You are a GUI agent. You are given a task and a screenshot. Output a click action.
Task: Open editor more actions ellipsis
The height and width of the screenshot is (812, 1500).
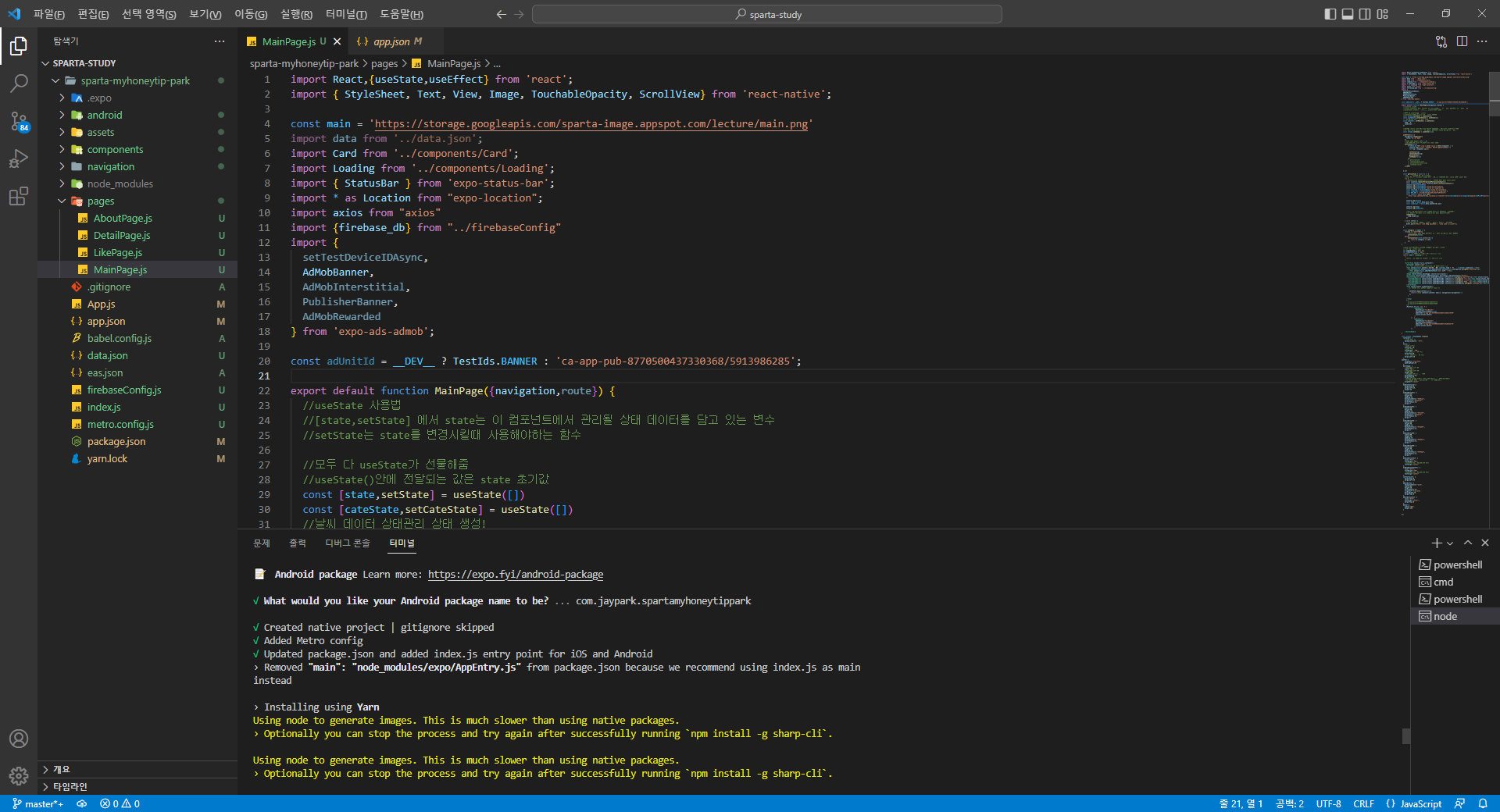click(1482, 41)
